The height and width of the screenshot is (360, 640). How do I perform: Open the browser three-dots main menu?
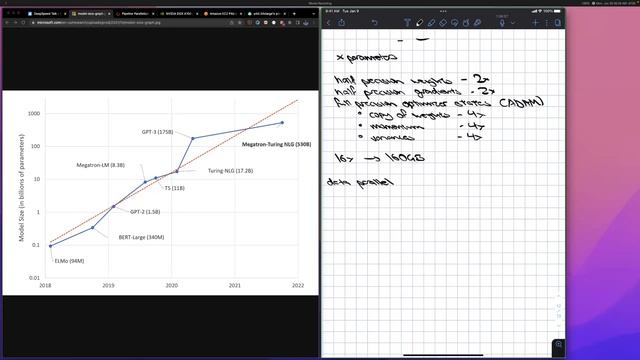315,22
